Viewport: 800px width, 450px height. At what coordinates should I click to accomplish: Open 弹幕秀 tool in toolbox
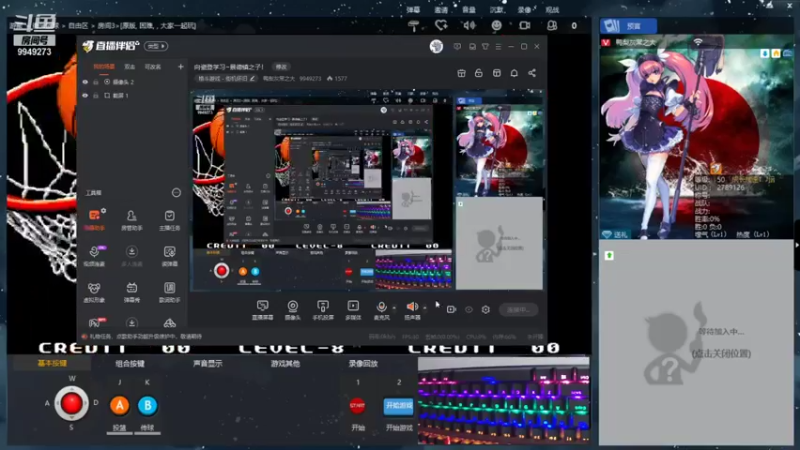132,292
